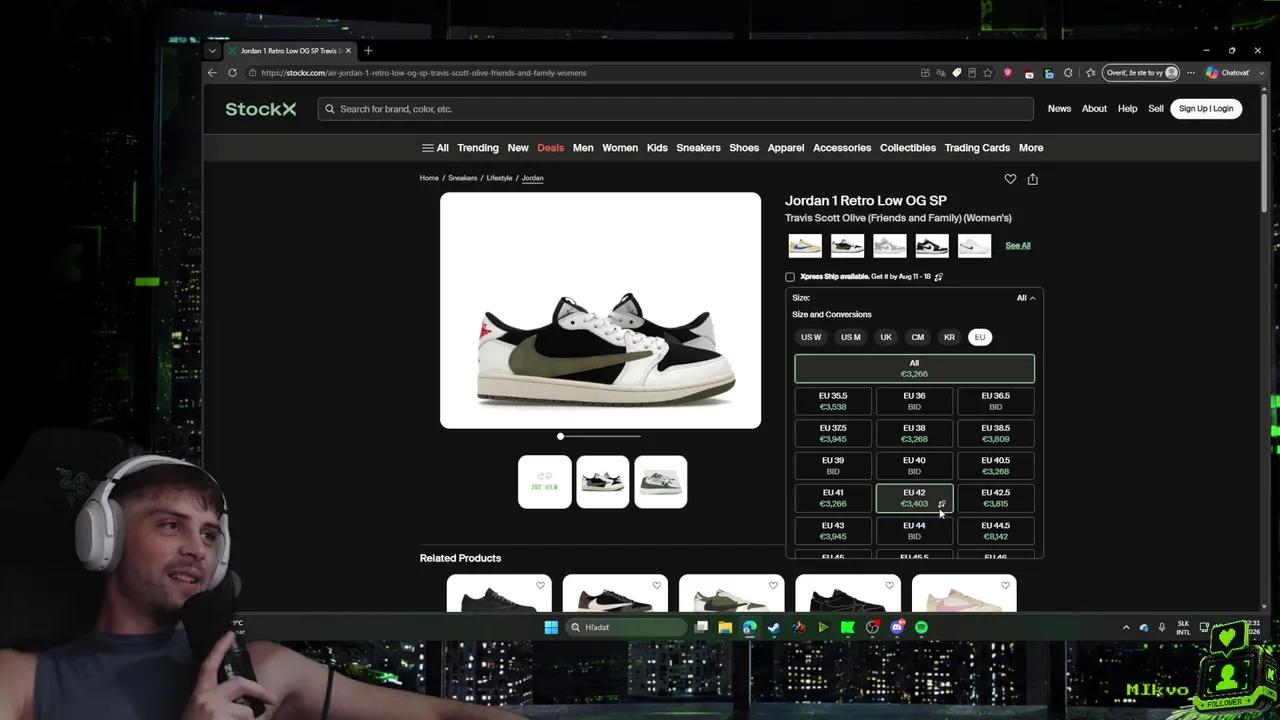Select the EU size unit pill
This screenshot has width=1280, height=720.
pyautogui.click(x=980, y=337)
